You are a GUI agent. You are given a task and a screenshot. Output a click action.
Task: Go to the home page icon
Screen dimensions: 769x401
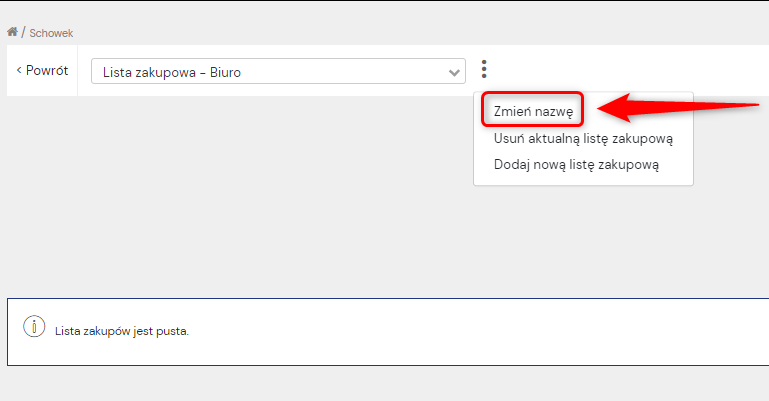[12, 32]
